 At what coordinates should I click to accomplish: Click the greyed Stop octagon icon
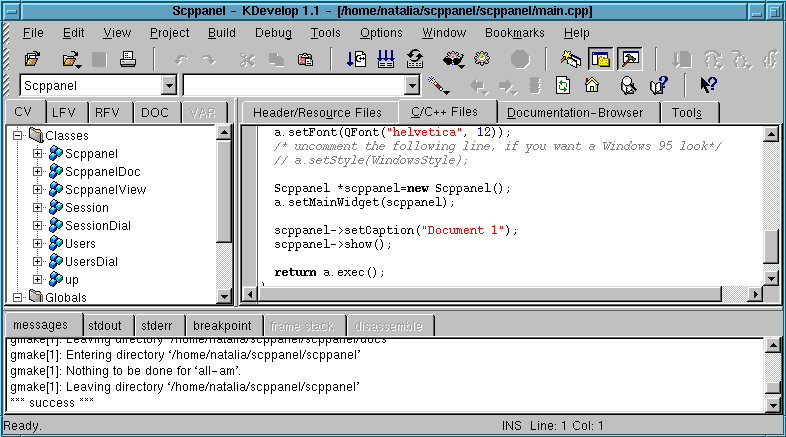[x=520, y=60]
